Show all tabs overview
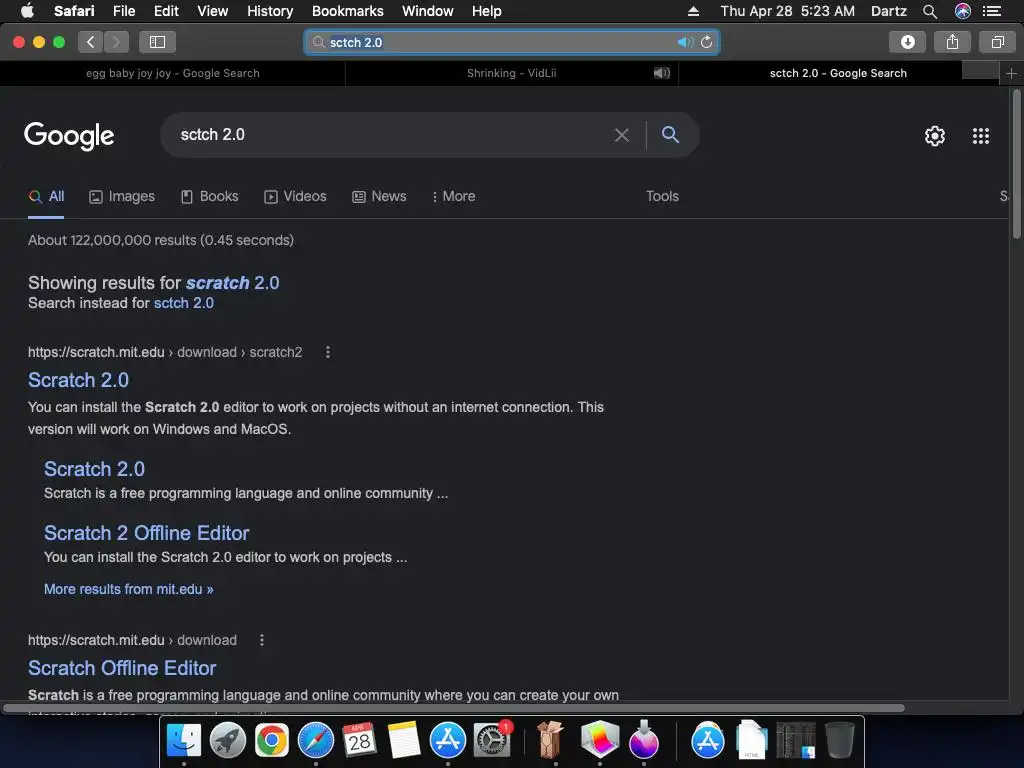Image resolution: width=1024 pixels, height=768 pixels. pos(997,42)
